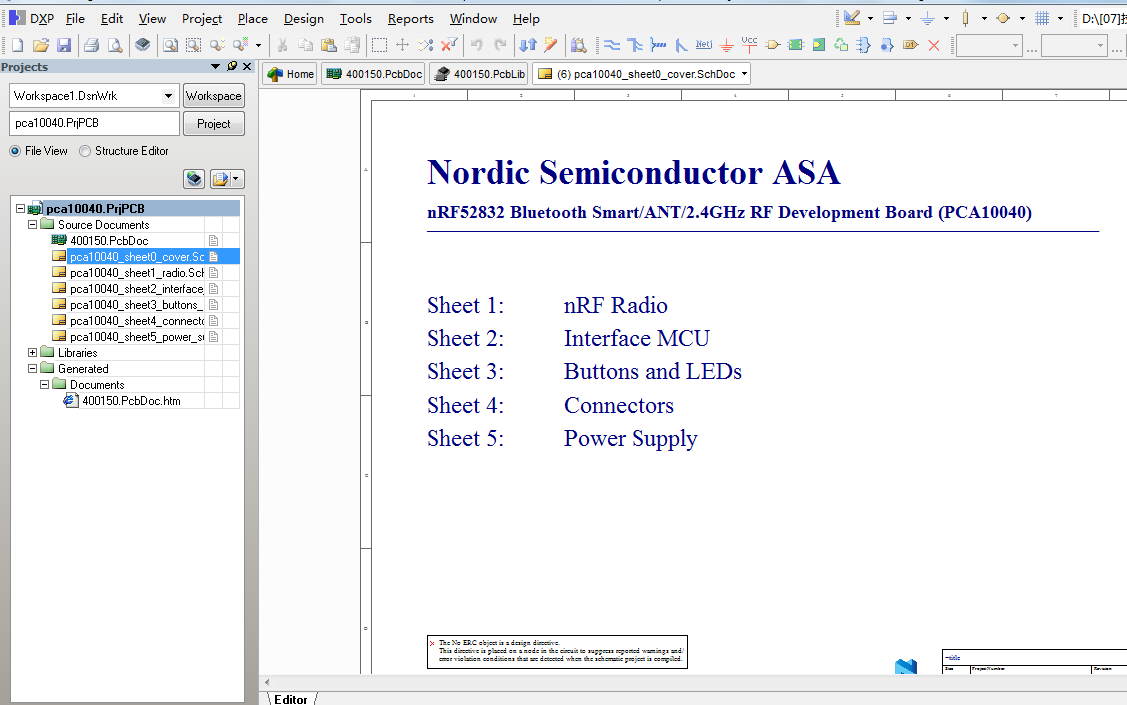Select the Place Bus Entry icon
The width and height of the screenshot is (1127, 705).
681,45
